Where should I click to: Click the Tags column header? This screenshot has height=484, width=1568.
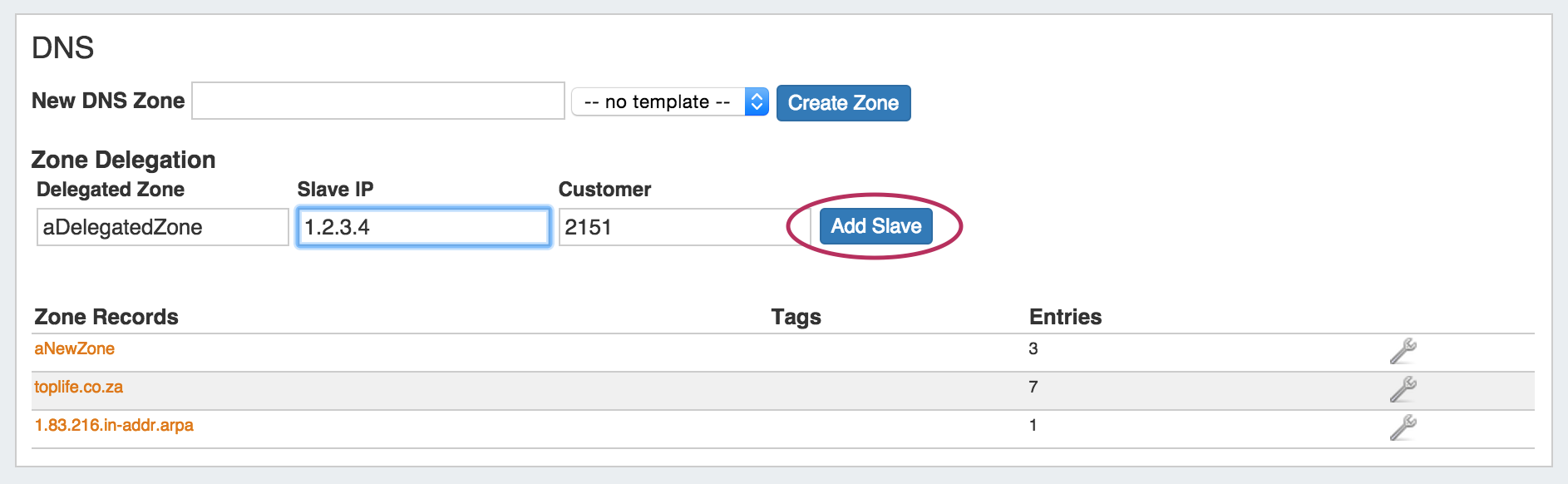click(x=796, y=317)
